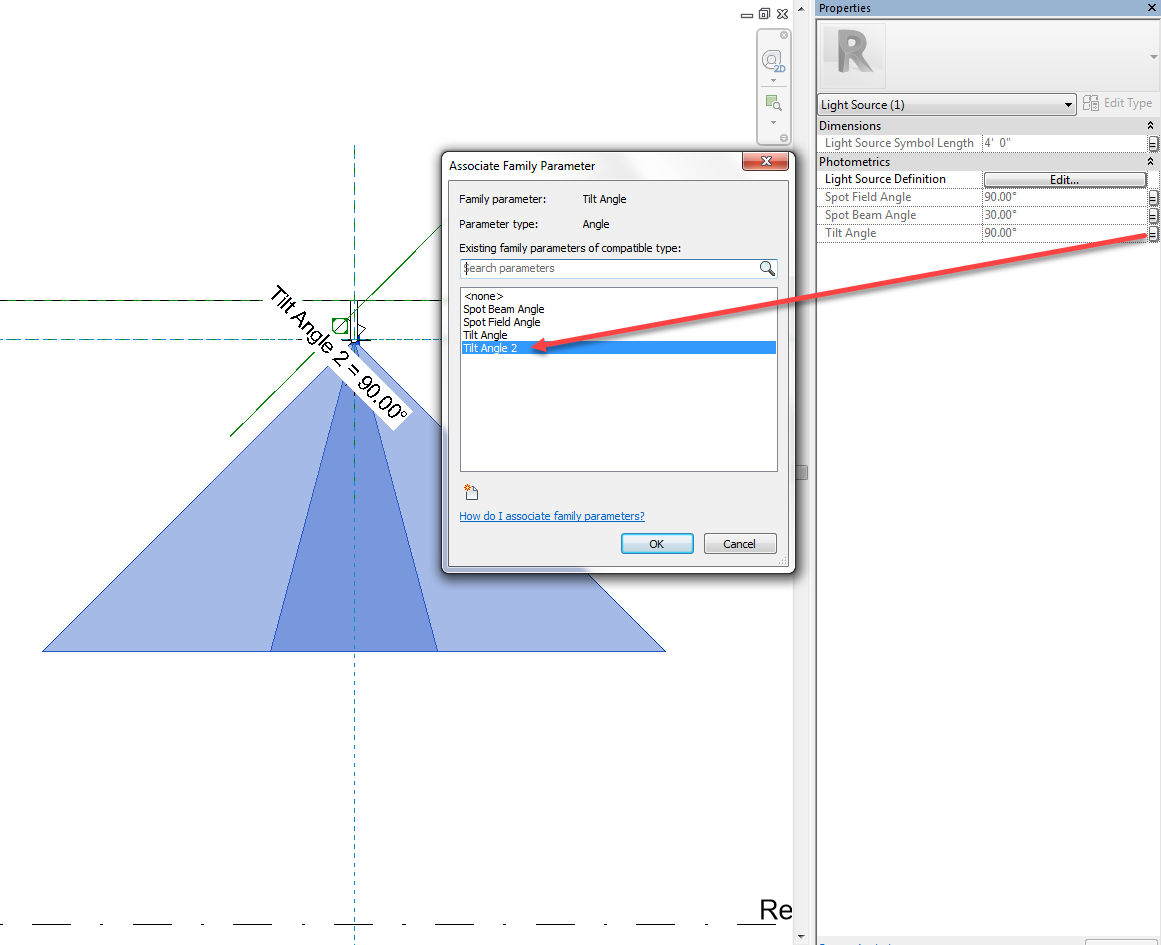Click the magnifying glass search icon in the dialog

(x=765, y=268)
